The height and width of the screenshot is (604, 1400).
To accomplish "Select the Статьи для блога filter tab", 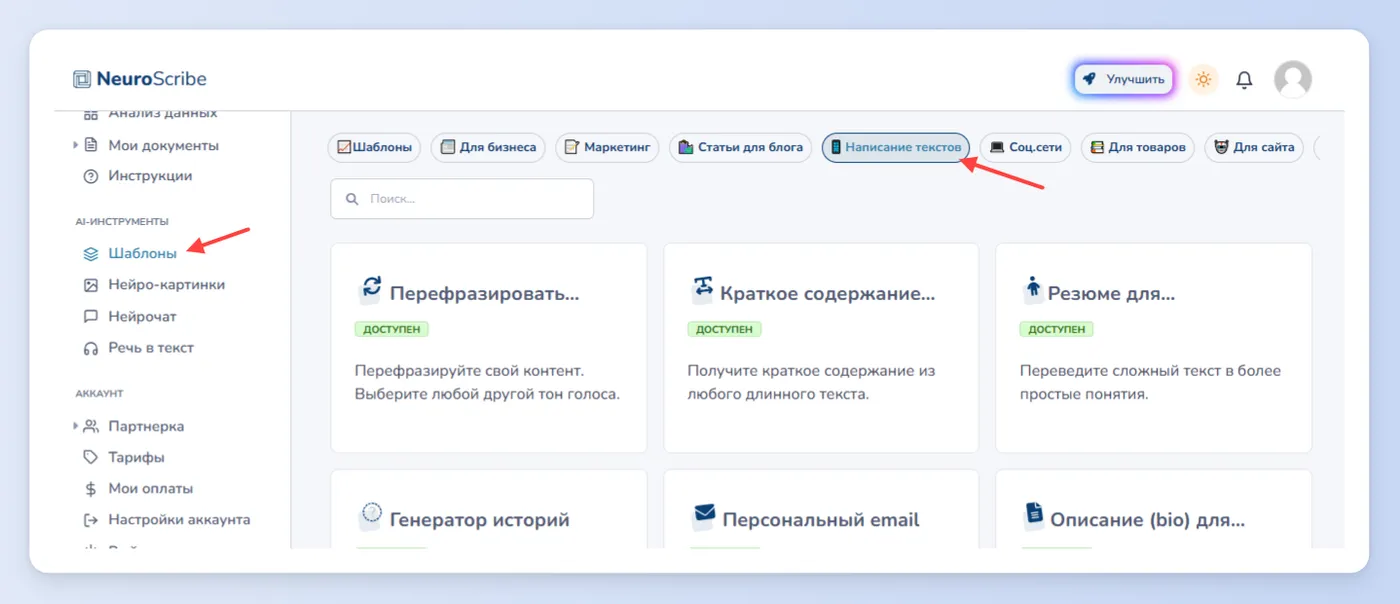I will tap(741, 147).
